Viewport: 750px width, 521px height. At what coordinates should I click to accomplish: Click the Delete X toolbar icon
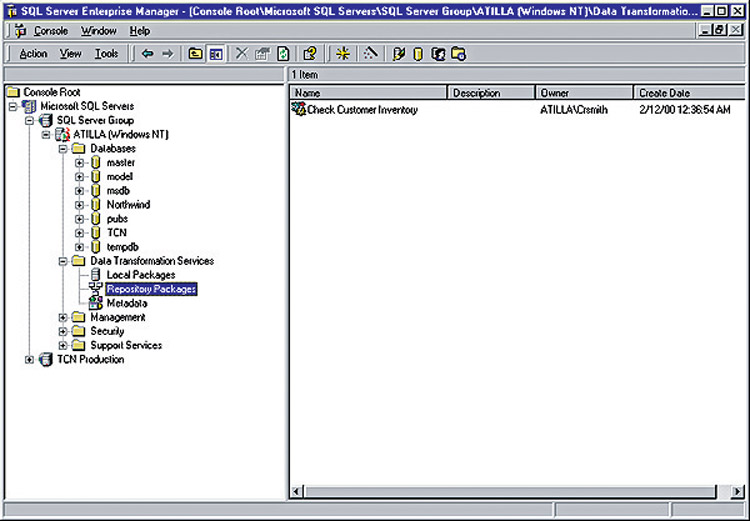242,54
